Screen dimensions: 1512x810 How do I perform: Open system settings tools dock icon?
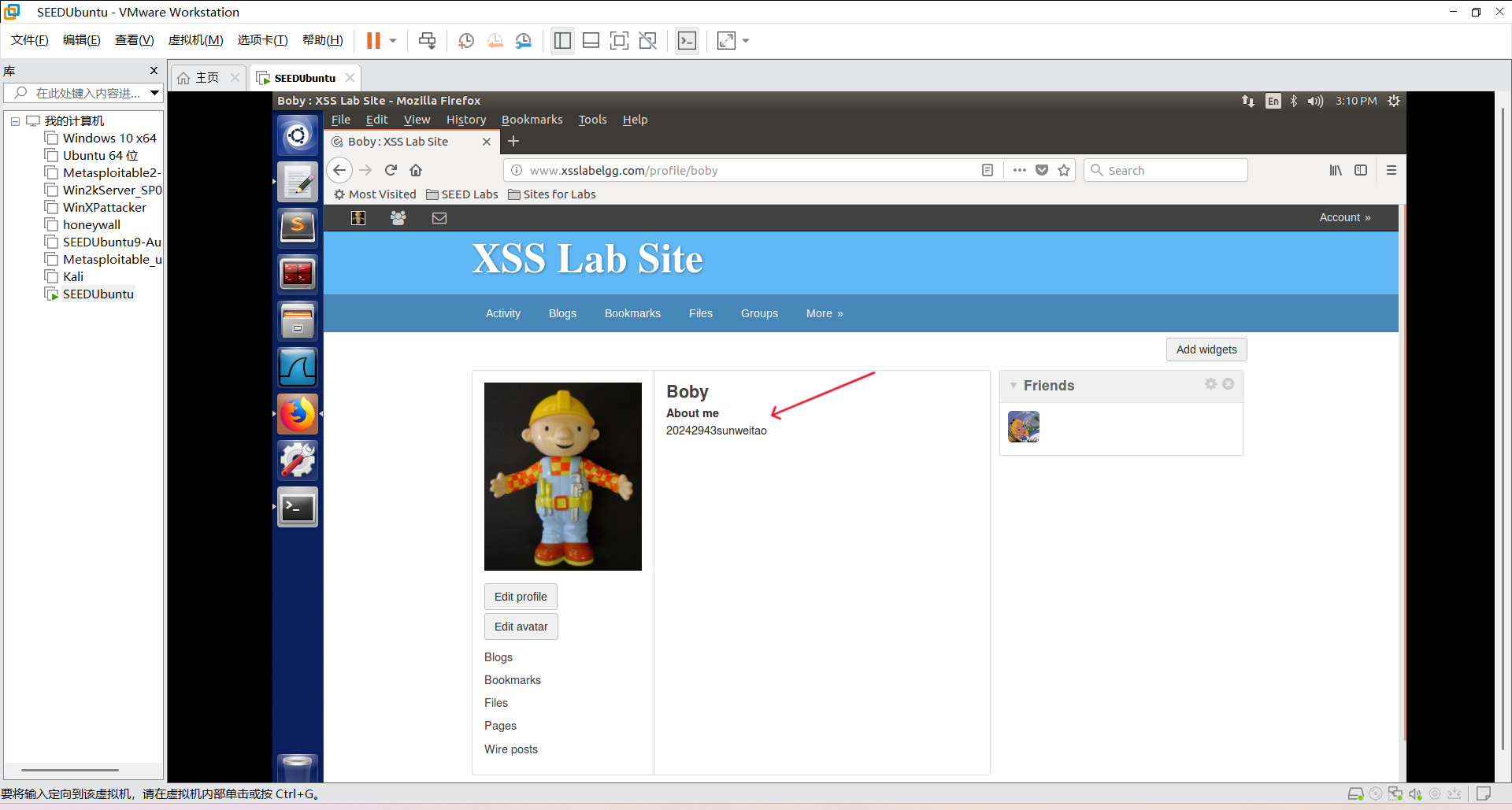tap(298, 460)
